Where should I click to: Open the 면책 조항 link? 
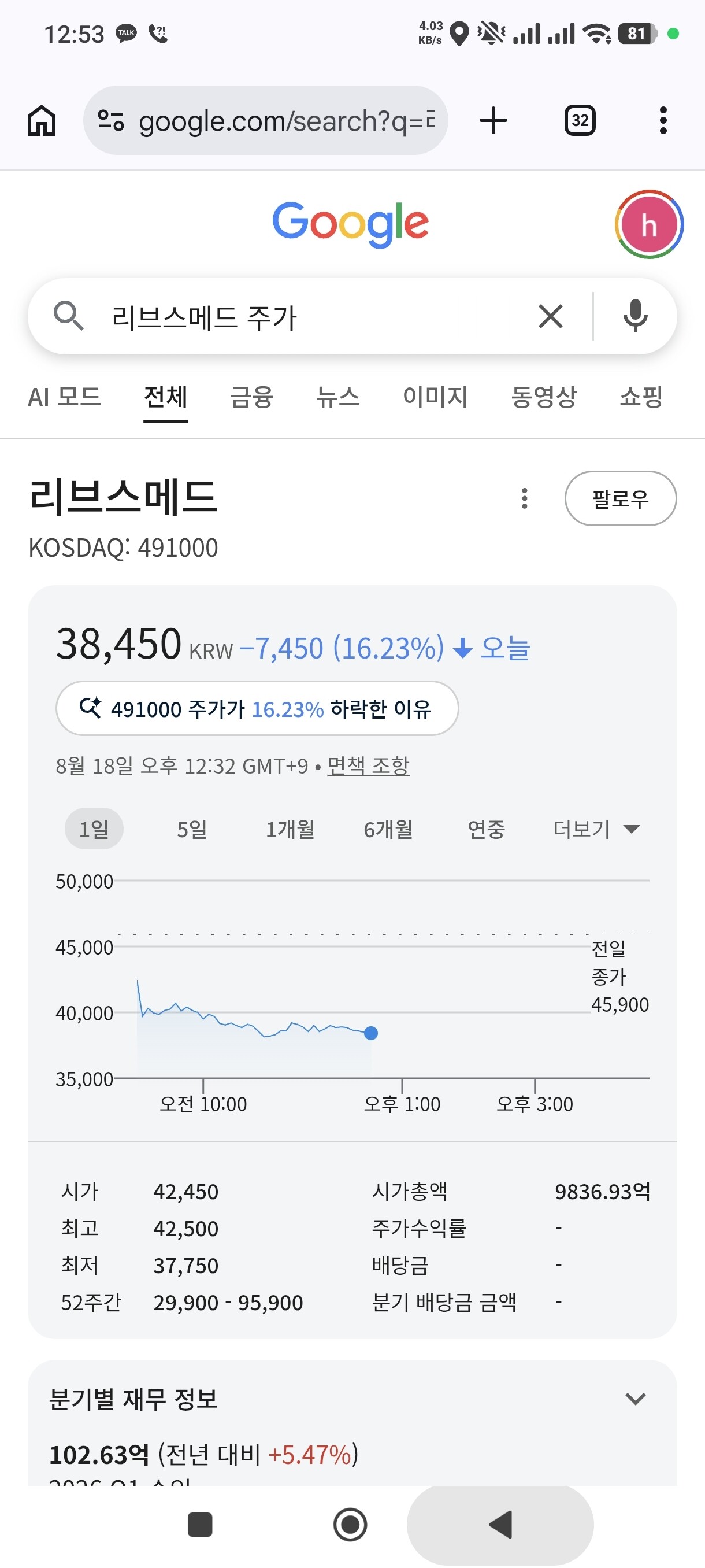coord(368,765)
